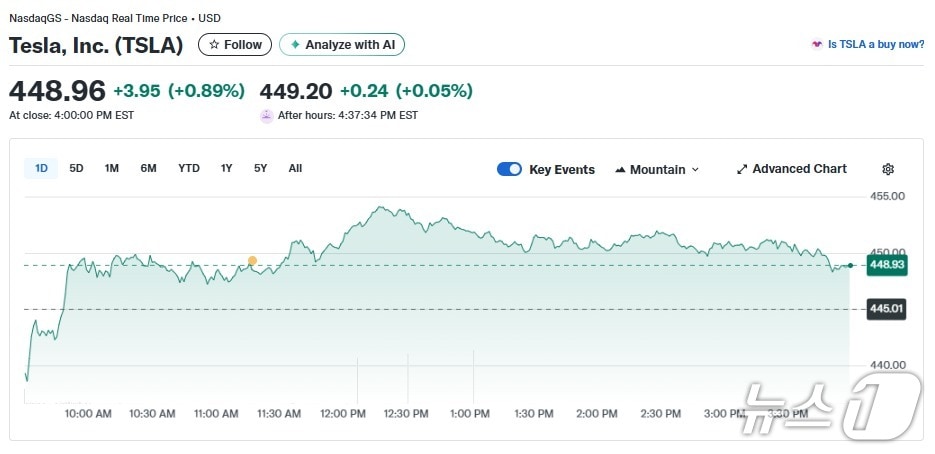Click the yellow key event dot on chart

coord(252,261)
